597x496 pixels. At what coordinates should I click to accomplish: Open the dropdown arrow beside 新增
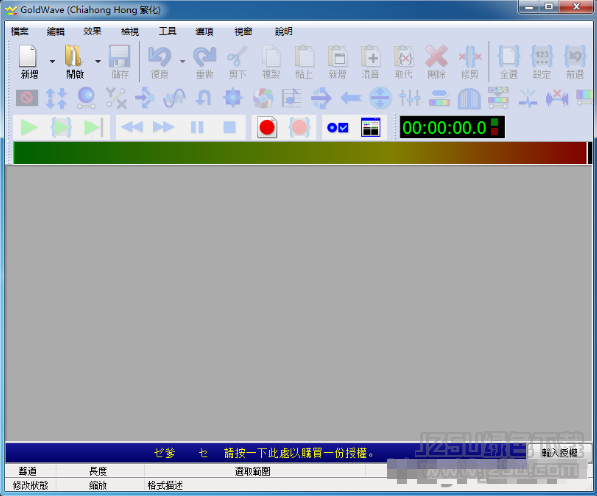[x=52, y=61]
